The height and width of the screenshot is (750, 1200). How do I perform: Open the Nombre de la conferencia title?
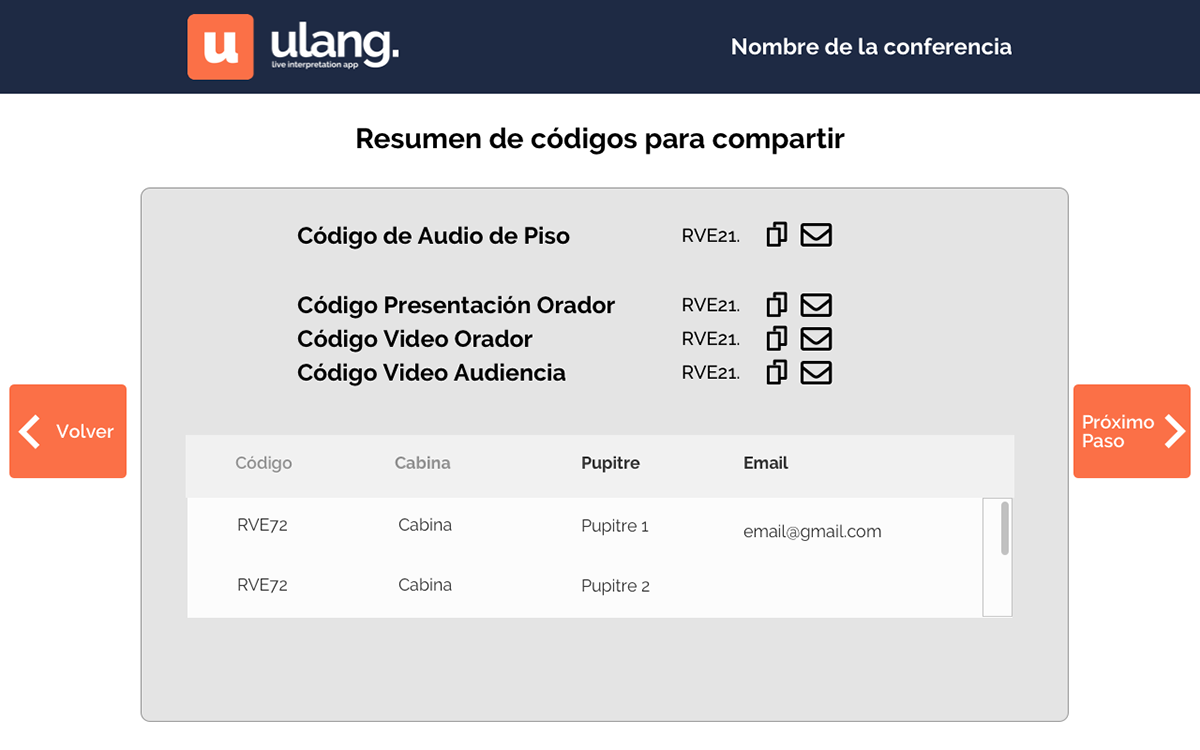(x=871, y=46)
